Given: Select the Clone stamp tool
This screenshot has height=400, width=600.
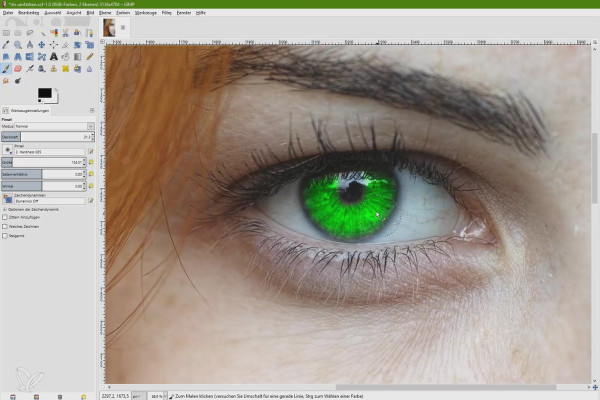Looking at the screenshot, I should click(x=54, y=69).
